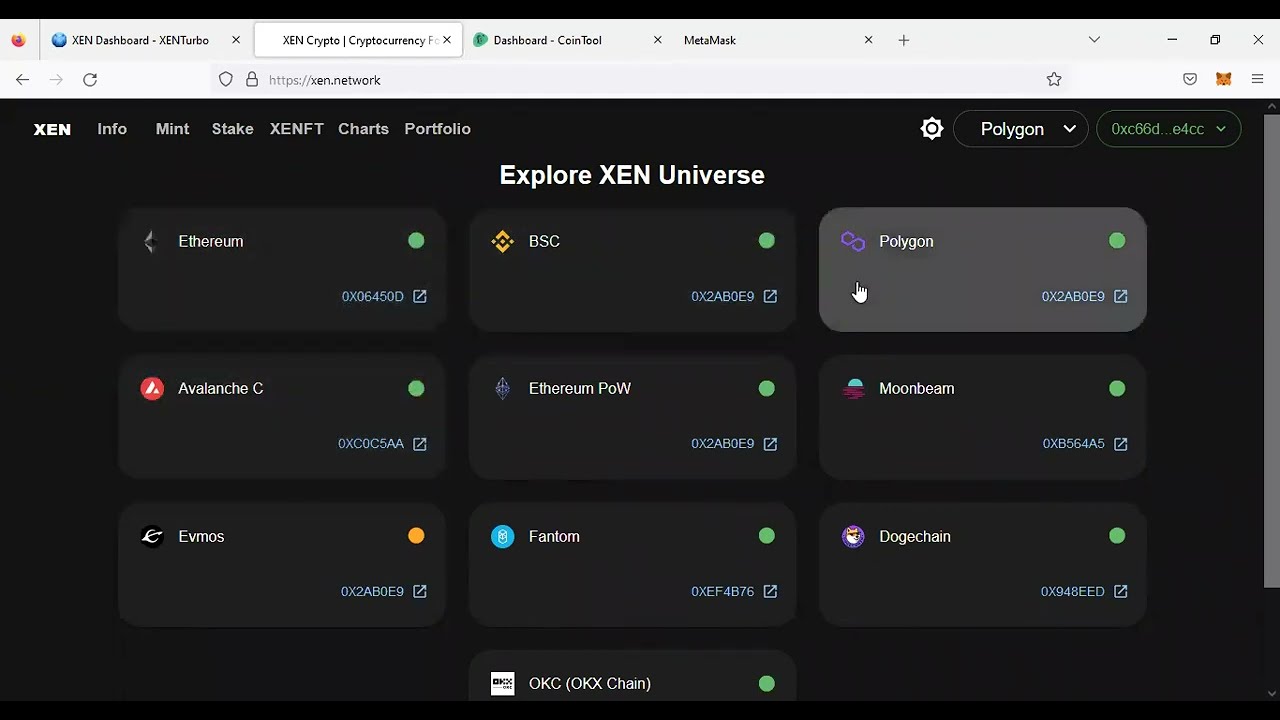Click the Ethereum diamond logo icon
This screenshot has width=1280, height=720.
point(152,241)
